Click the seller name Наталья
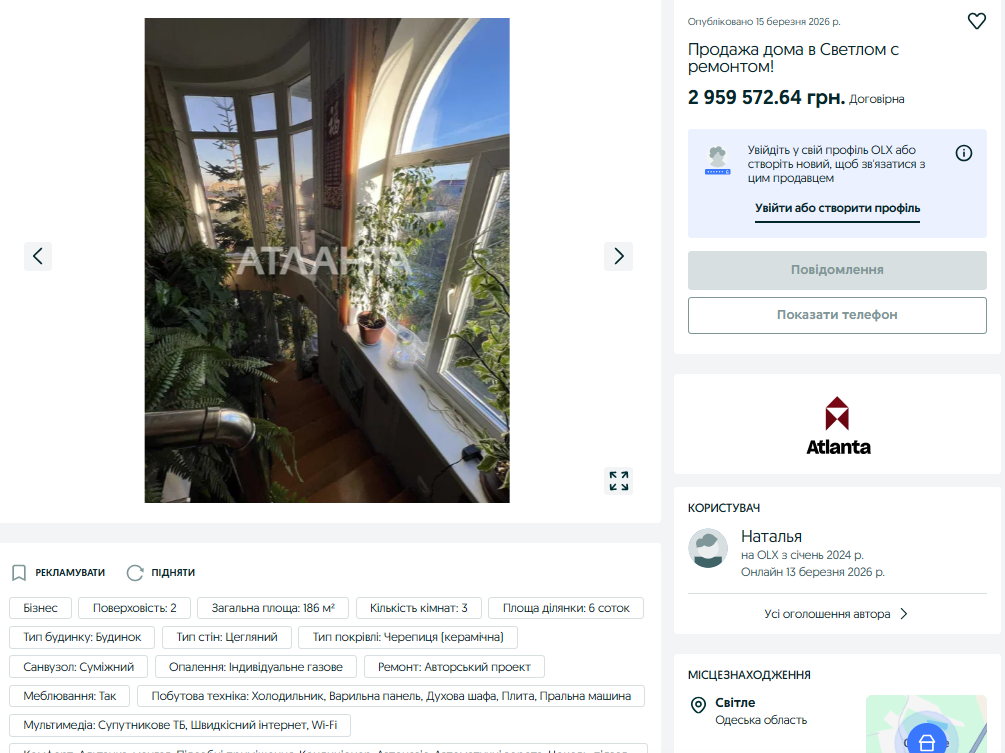The image size is (1005, 753). click(771, 536)
